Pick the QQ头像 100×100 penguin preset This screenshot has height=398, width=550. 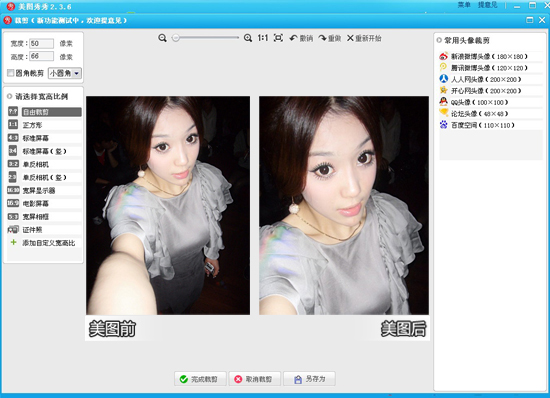pyautogui.click(x=490, y=102)
